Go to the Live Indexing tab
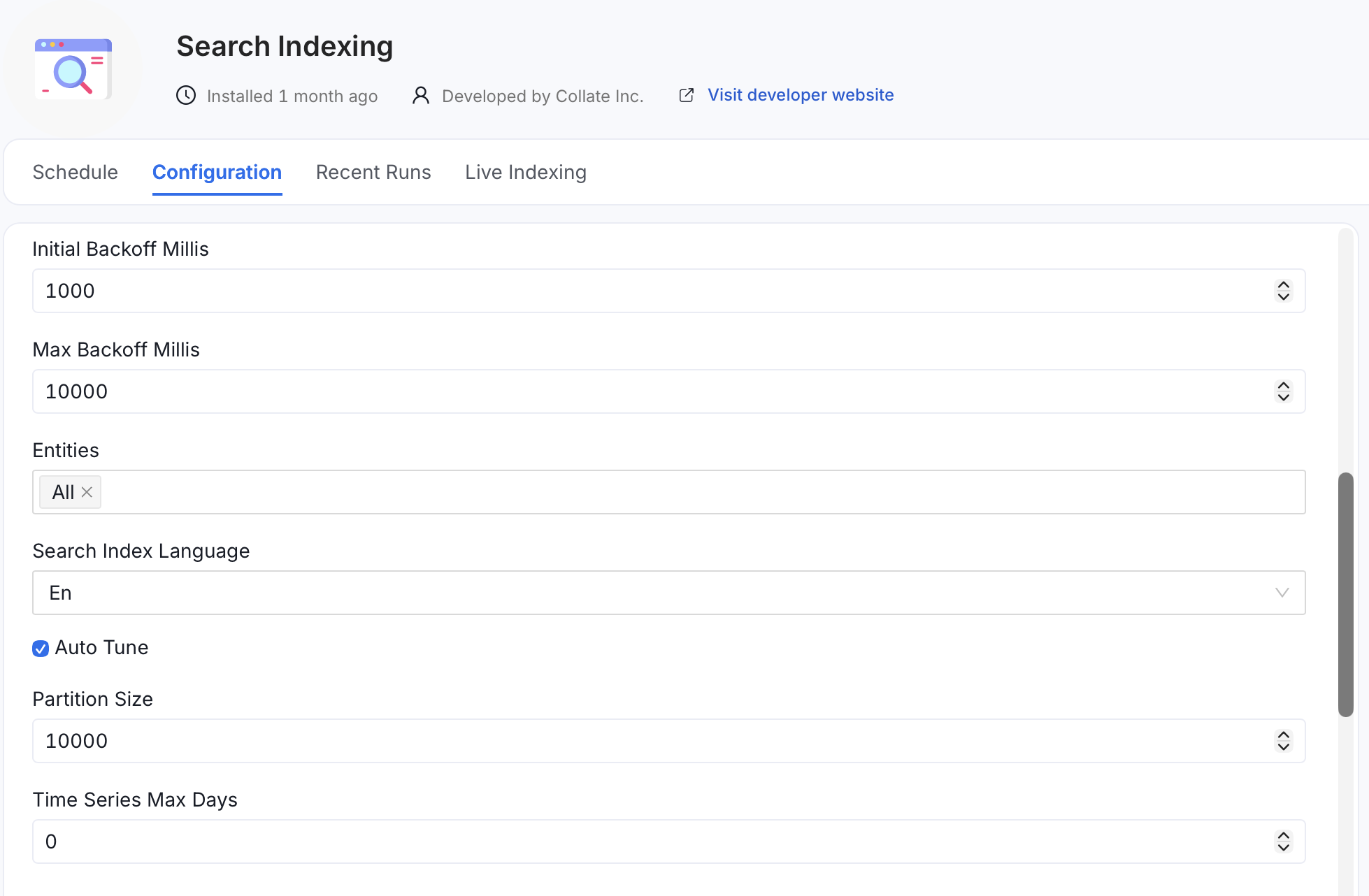The width and height of the screenshot is (1369, 896). pos(526,172)
